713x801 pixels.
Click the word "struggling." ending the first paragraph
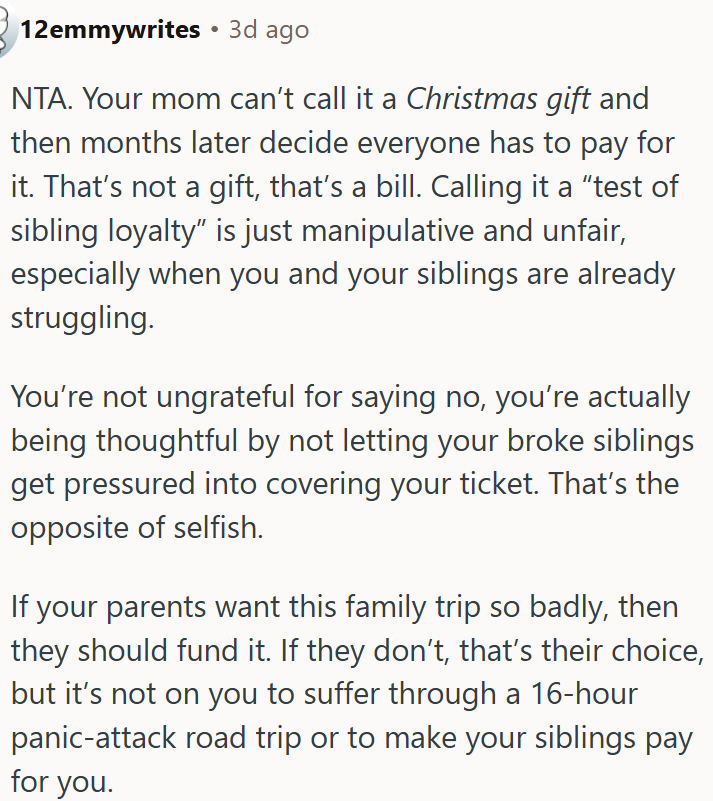pyautogui.click(x=84, y=320)
